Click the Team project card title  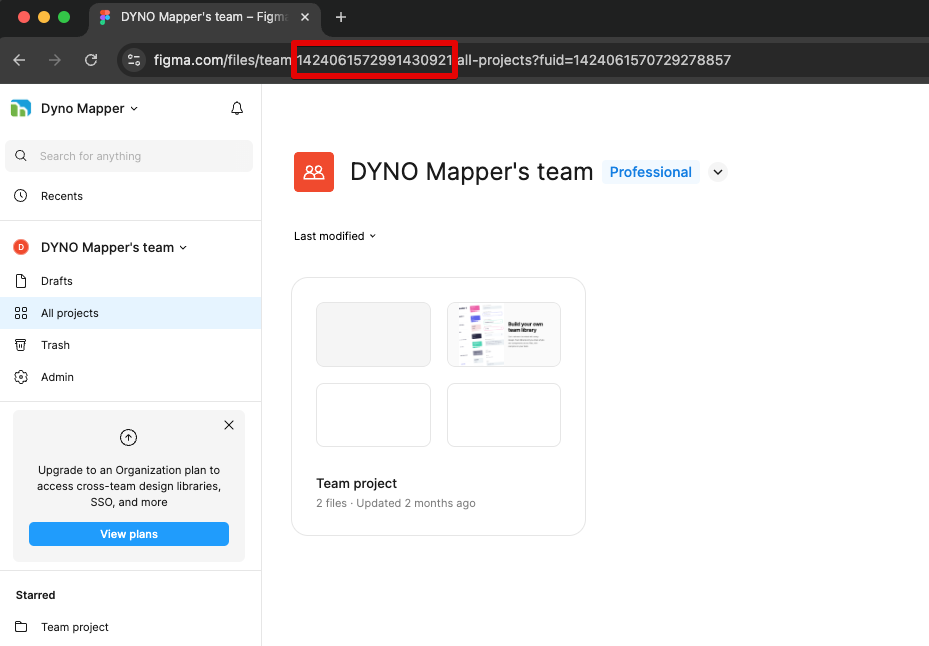point(357,484)
